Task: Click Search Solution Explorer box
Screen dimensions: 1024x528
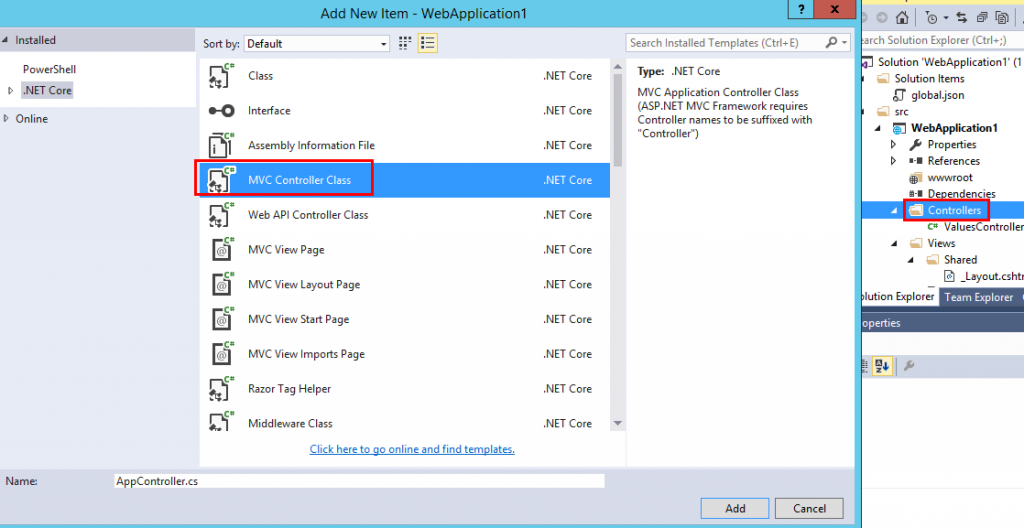Action: click(942, 41)
